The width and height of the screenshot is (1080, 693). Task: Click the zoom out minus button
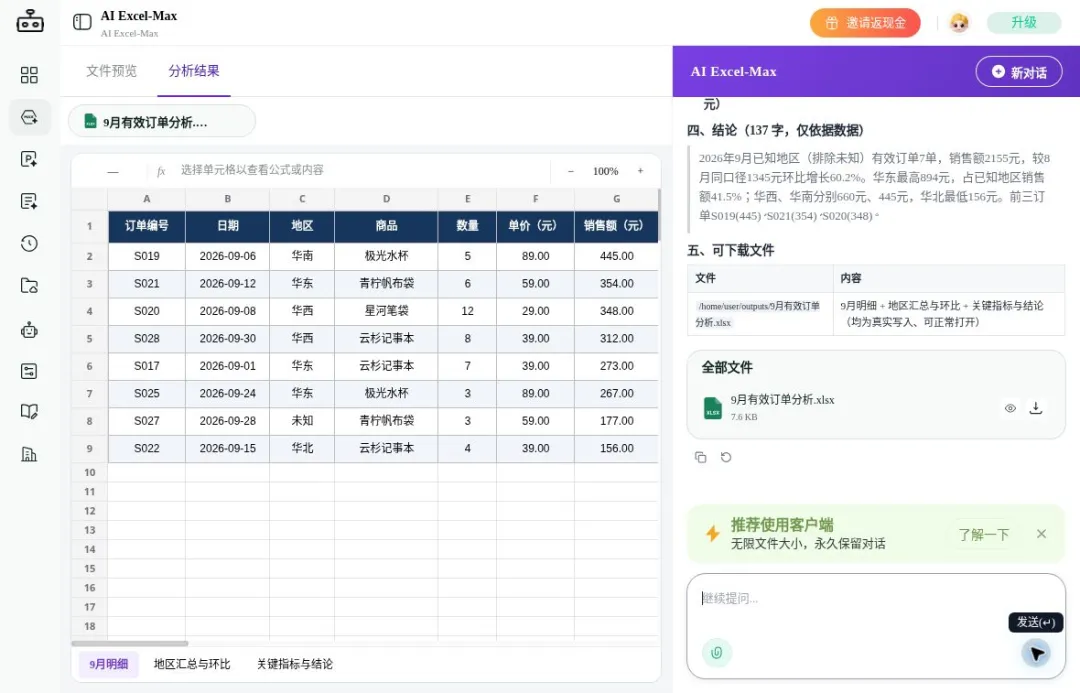coord(570,171)
